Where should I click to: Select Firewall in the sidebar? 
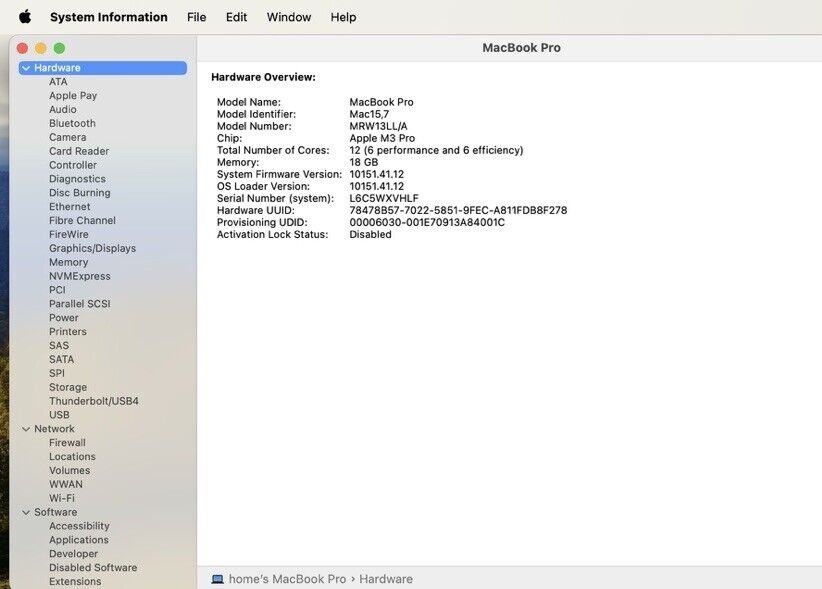point(67,443)
